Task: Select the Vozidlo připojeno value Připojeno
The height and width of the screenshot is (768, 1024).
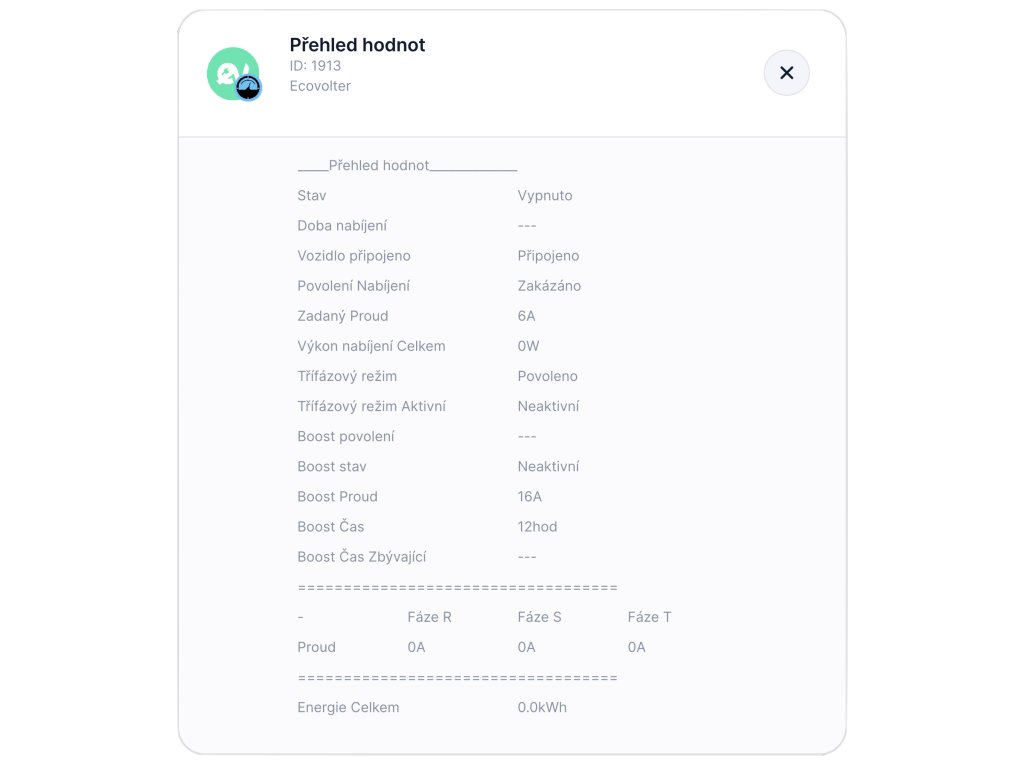Action: (548, 256)
